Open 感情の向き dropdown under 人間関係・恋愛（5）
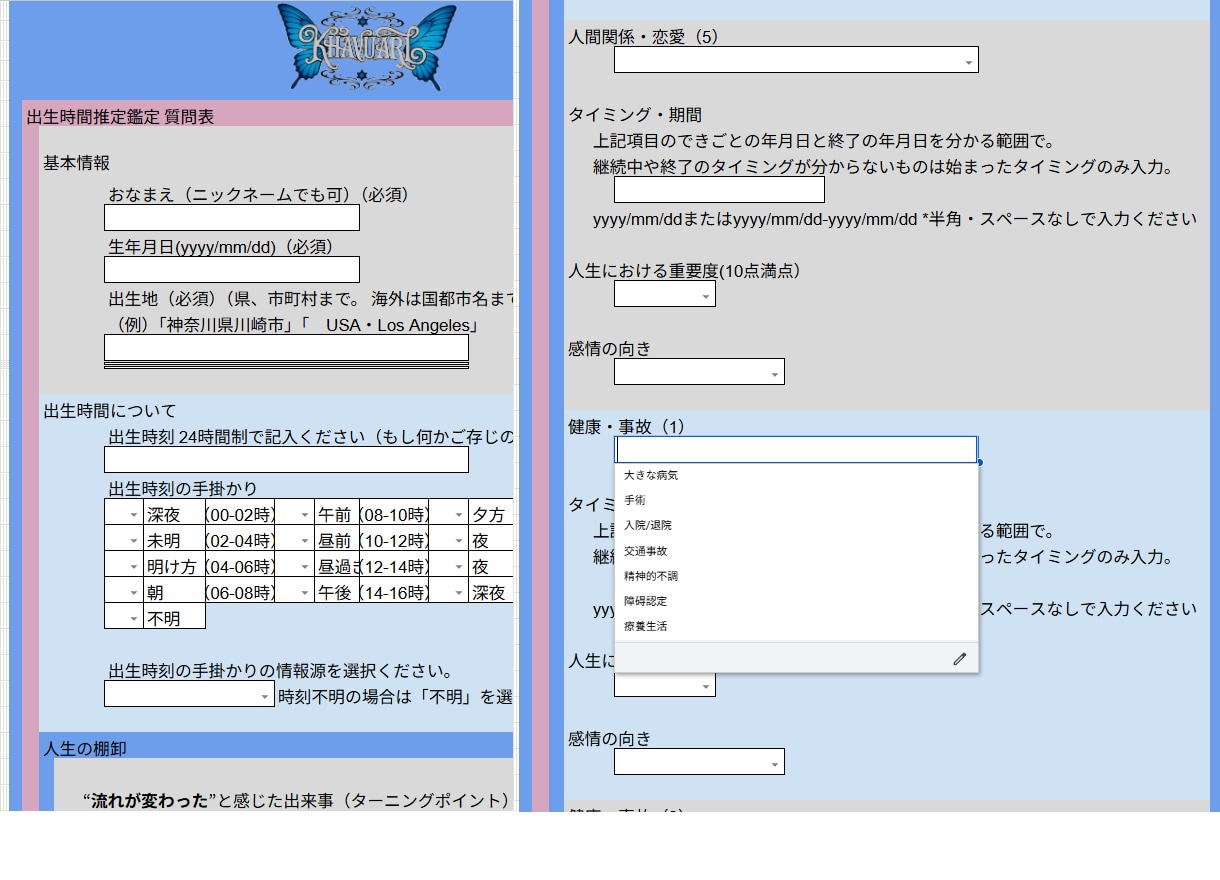The image size is (1220, 880). 699,372
